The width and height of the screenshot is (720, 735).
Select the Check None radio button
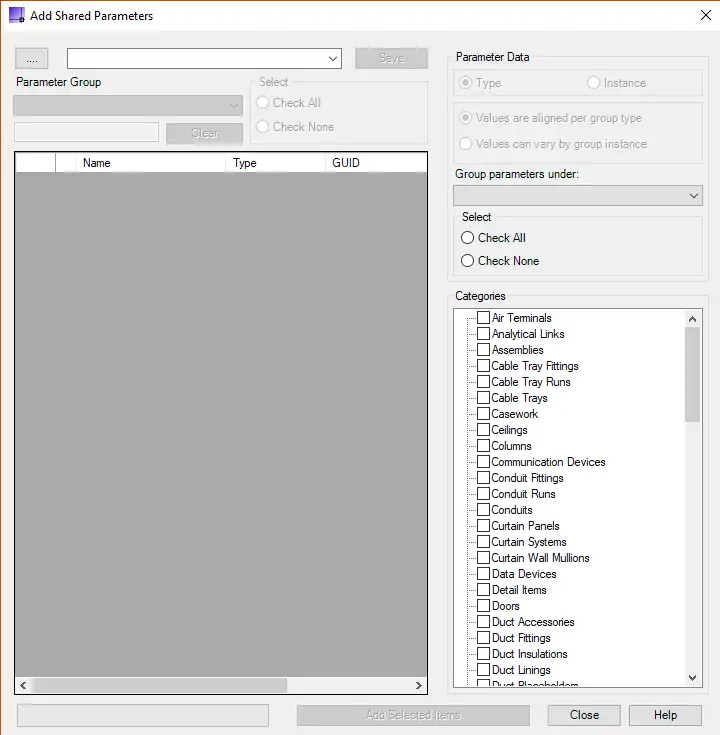click(467, 261)
